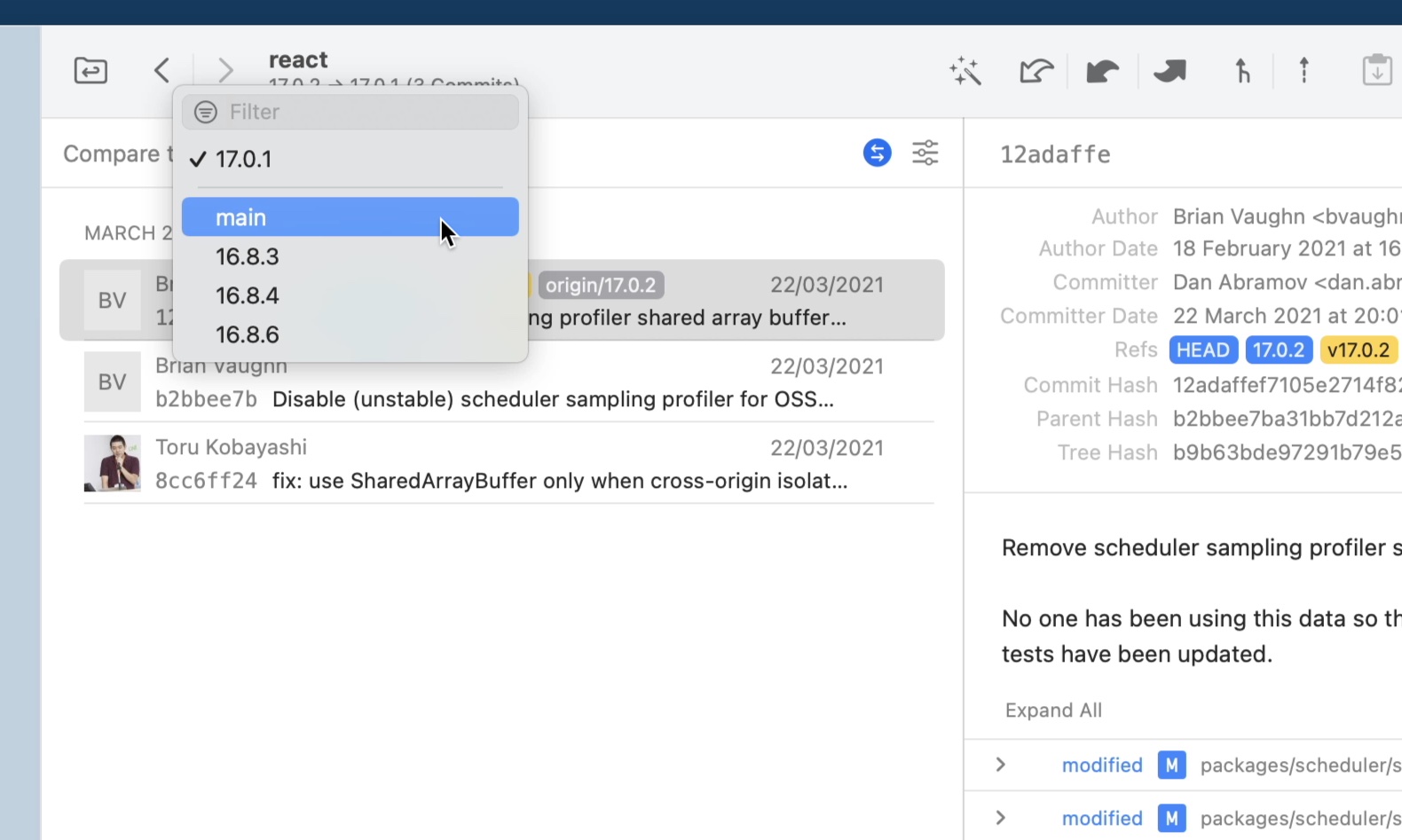This screenshot has height=840, width=1402.
Task: Click the branch merge toolbar icon
Action: tap(1242, 70)
